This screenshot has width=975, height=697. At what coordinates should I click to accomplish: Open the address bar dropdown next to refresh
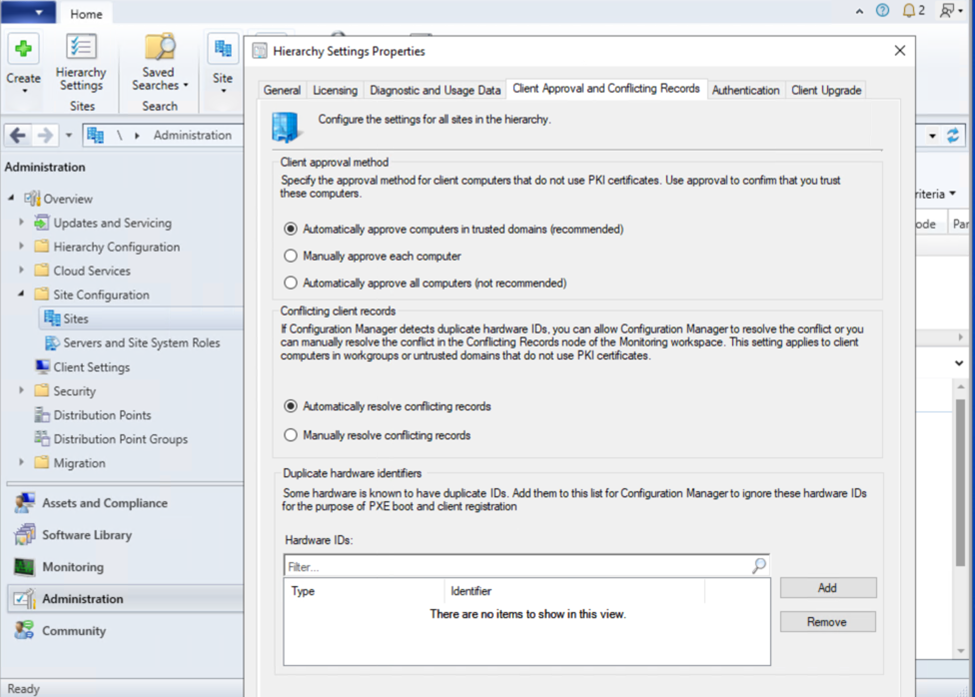pos(932,136)
